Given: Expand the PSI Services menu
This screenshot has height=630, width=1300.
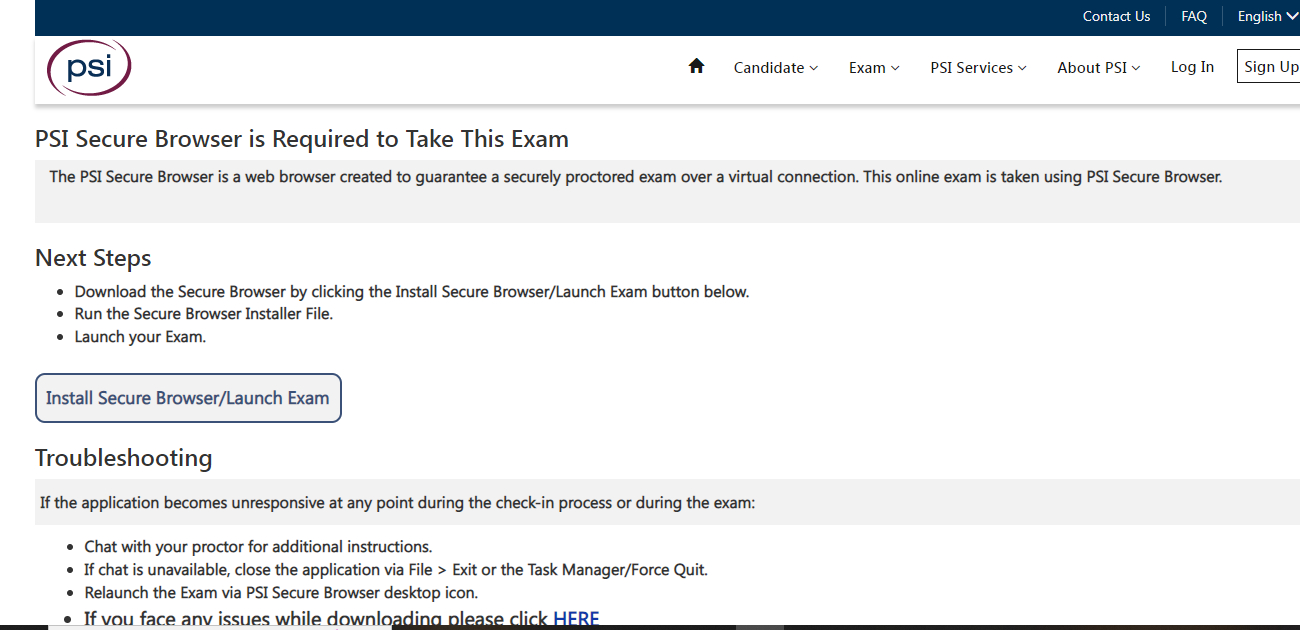Looking at the screenshot, I should pyautogui.click(x=971, y=67).
